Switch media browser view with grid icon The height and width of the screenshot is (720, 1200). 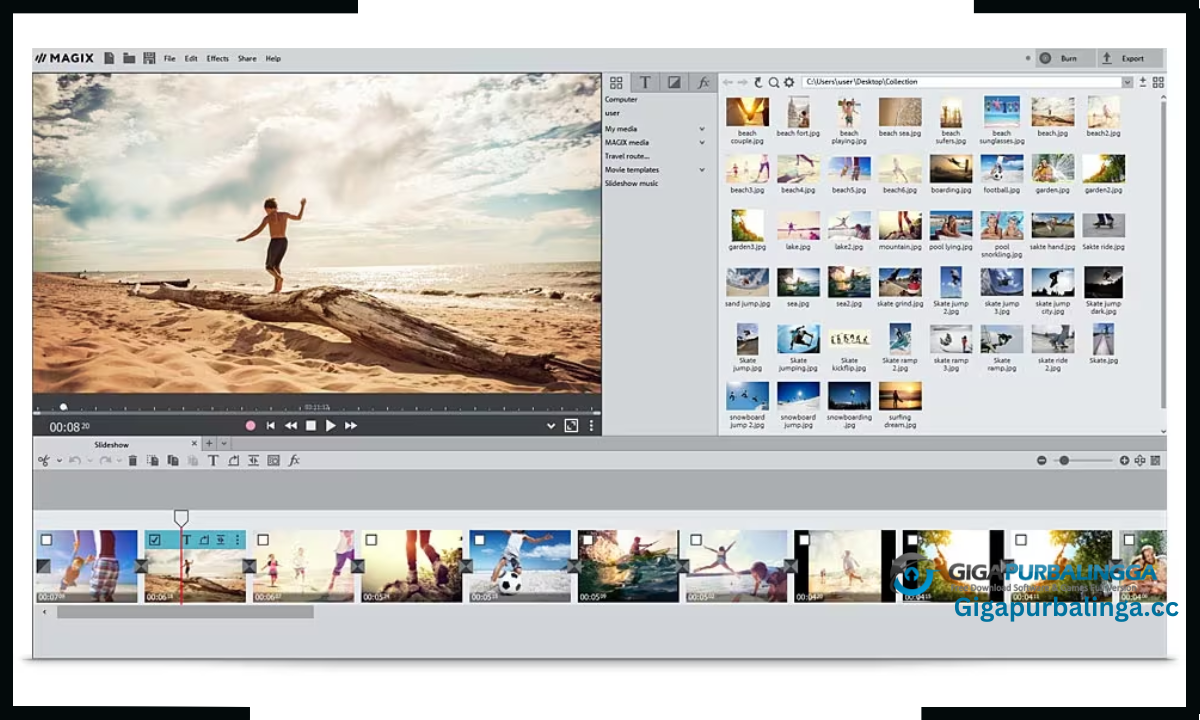1158,82
